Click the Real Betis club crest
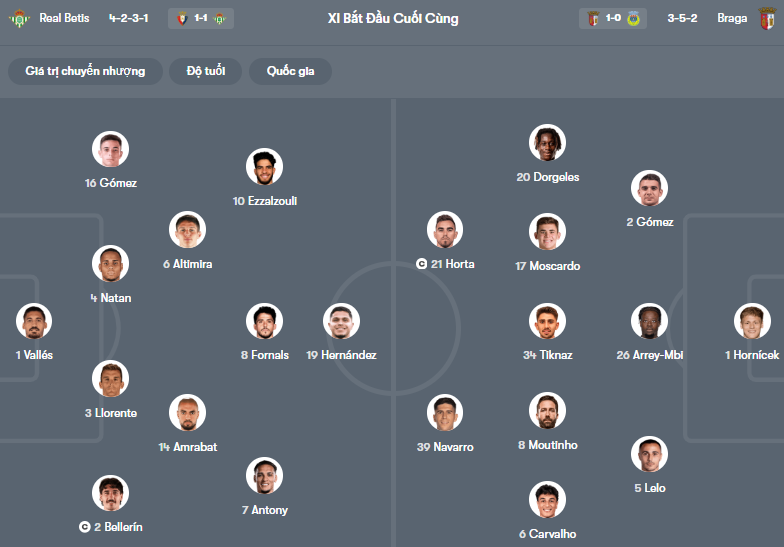 pos(19,18)
